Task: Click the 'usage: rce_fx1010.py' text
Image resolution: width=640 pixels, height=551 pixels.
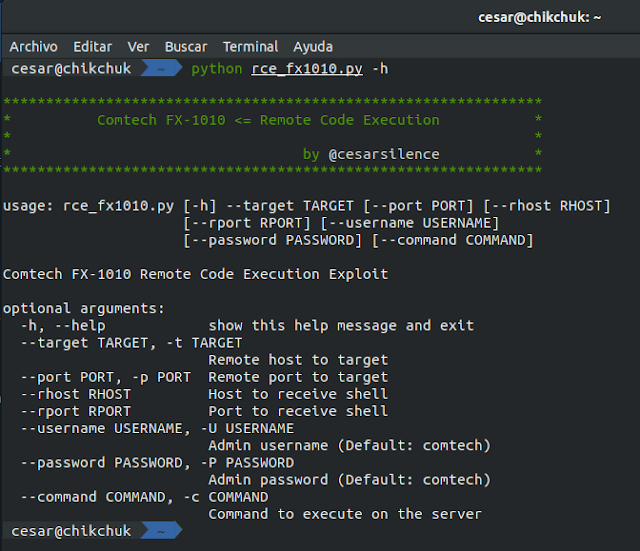Action: 89,206
